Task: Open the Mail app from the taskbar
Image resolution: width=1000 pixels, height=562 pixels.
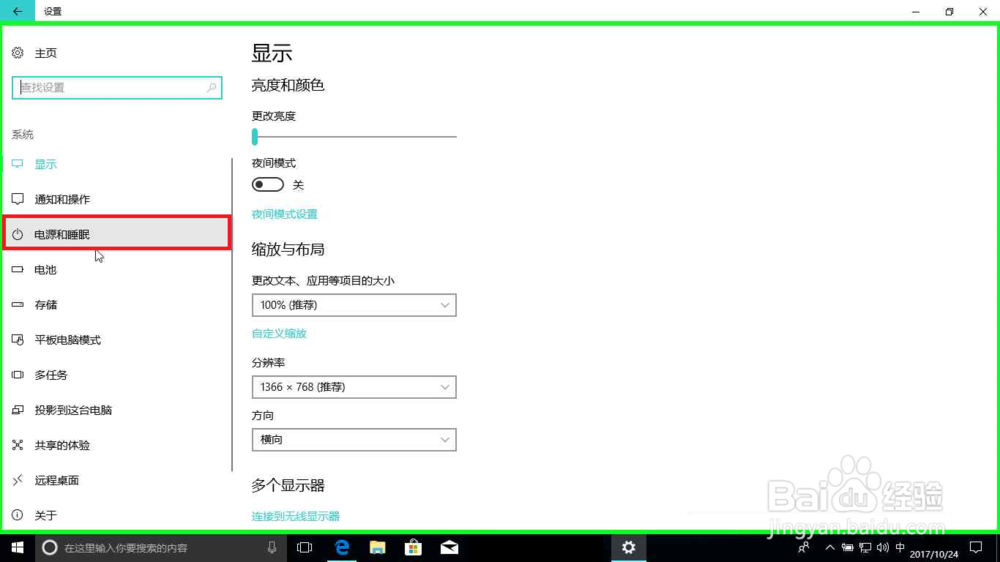Action: pos(449,547)
